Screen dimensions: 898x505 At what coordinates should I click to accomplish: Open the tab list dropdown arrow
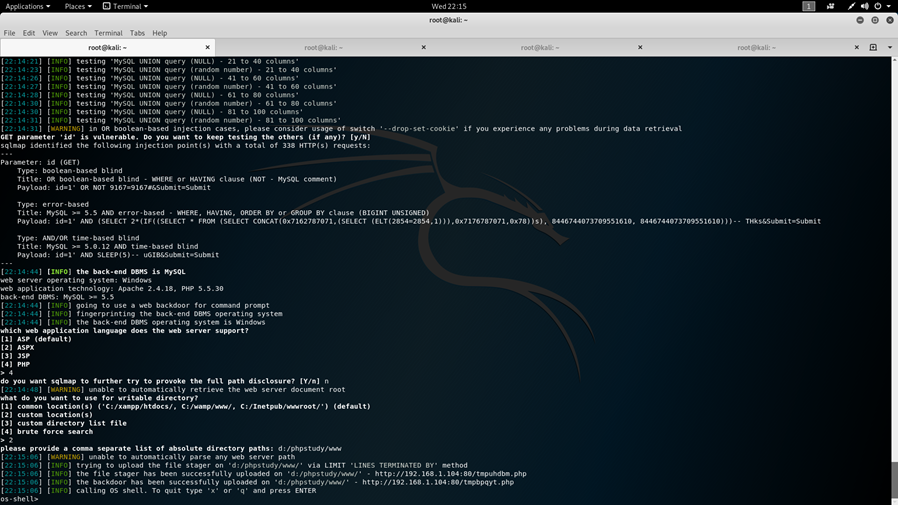(x=890, y=48)
